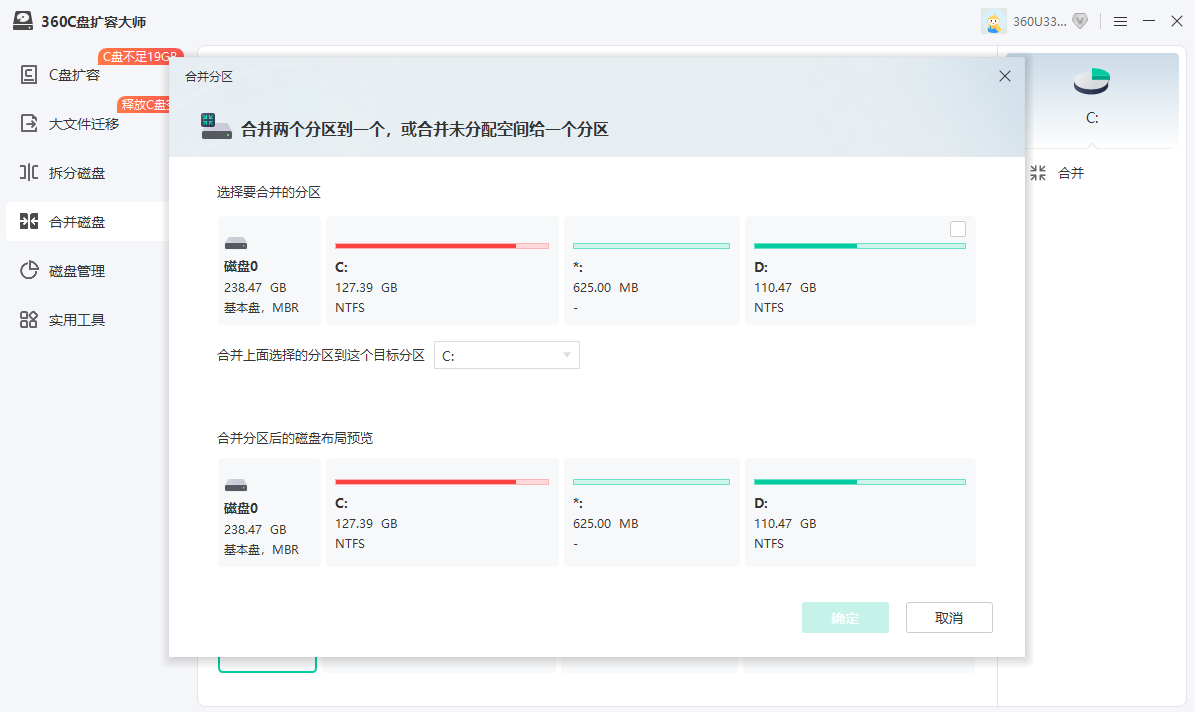This screenshot has width=1195, height=712.
Task: Check the D: partition checkbox
Action: (x=958, y=229)
